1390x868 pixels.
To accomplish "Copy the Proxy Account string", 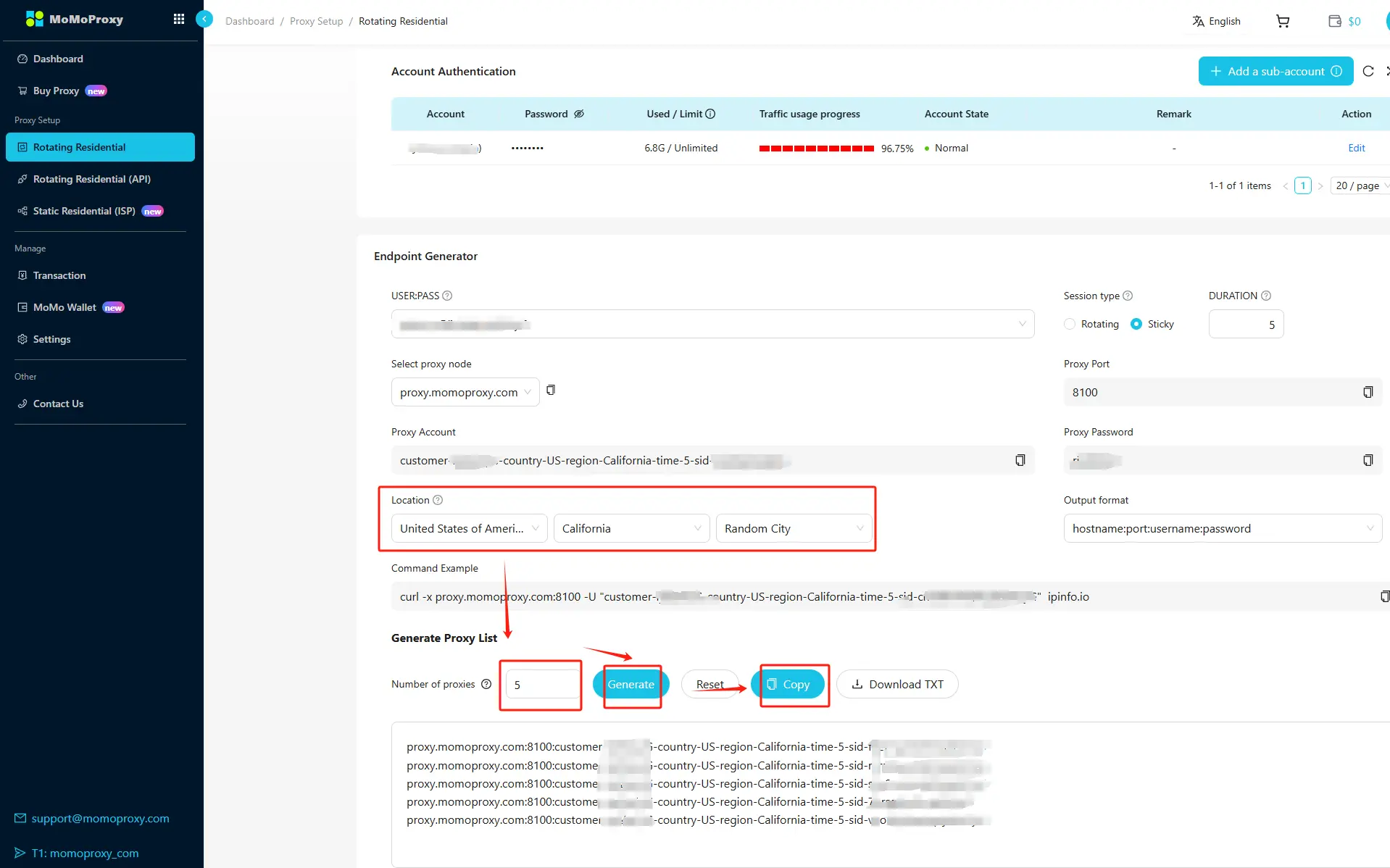I will click(1020, 460).
